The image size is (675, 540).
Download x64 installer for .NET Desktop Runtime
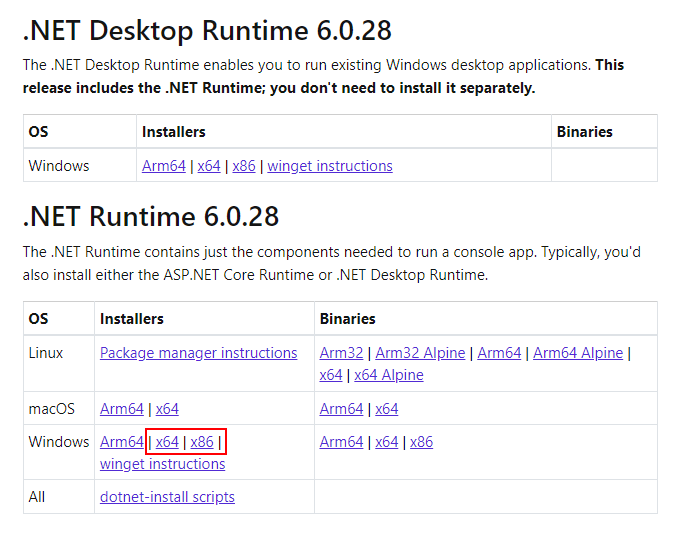pyautogui.click(x=209, y=166)
